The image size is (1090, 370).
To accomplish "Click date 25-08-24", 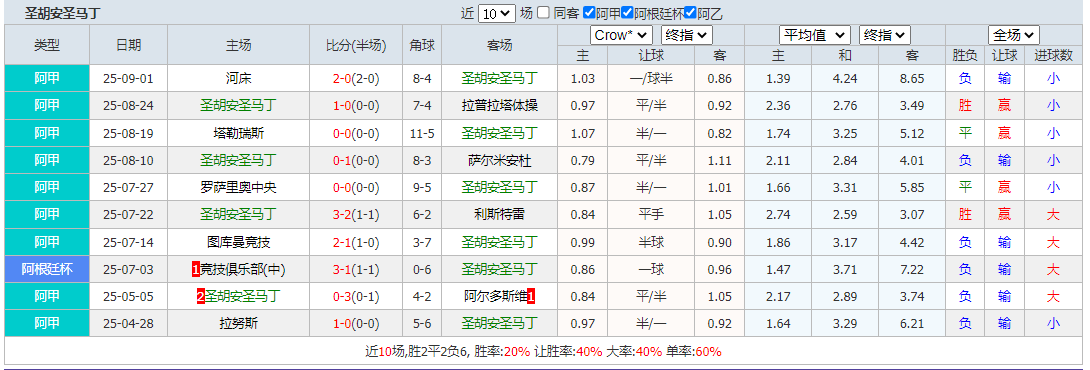I will (x=129, y=106).
